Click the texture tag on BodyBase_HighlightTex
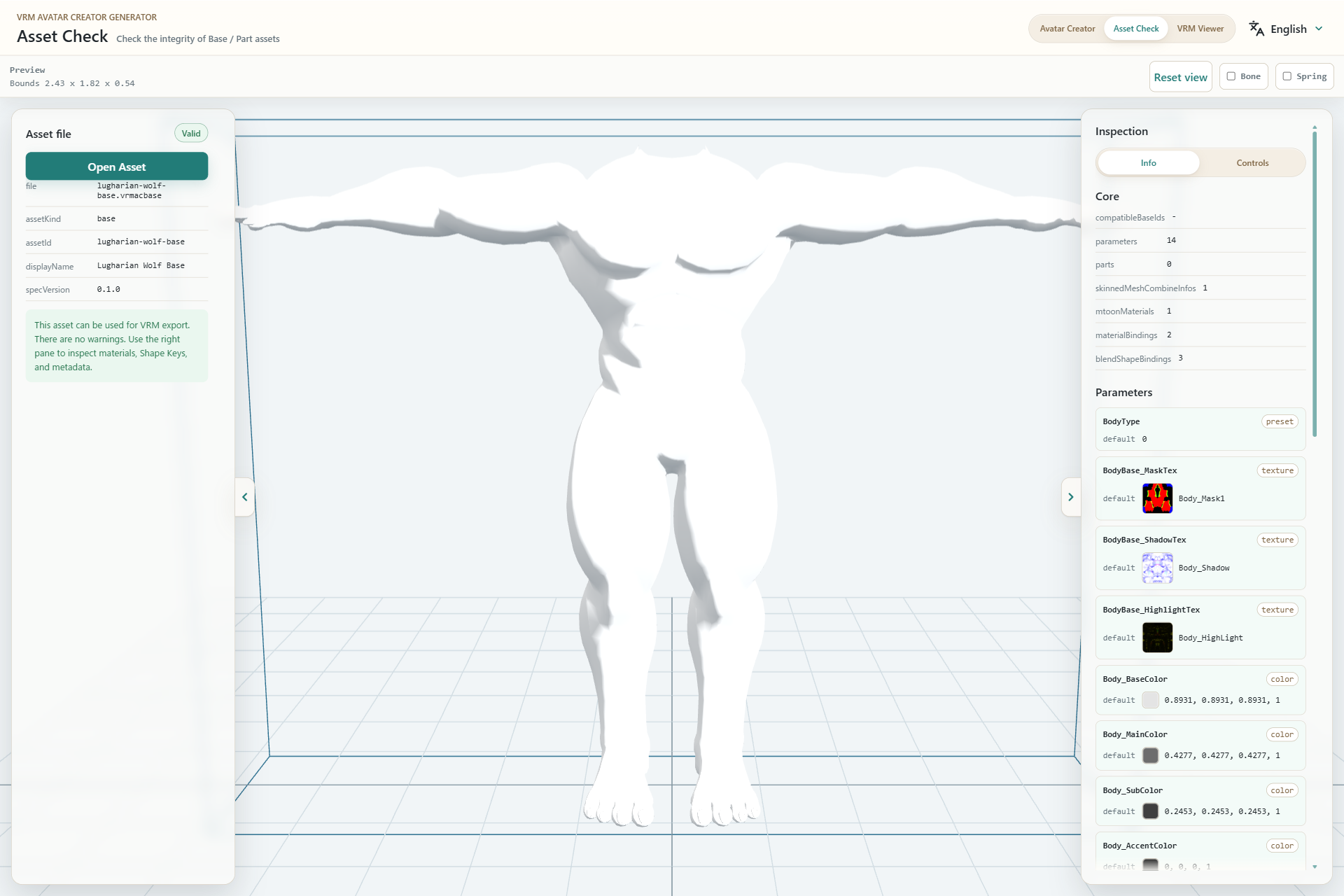1344x896 pixels. (x=1277, y=610)
